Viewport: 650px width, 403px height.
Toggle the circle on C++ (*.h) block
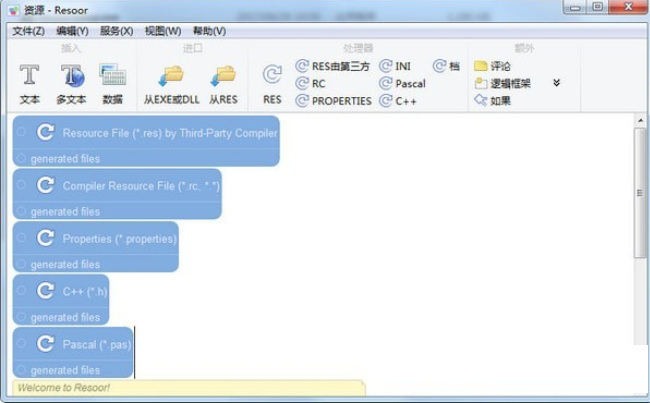22,291
